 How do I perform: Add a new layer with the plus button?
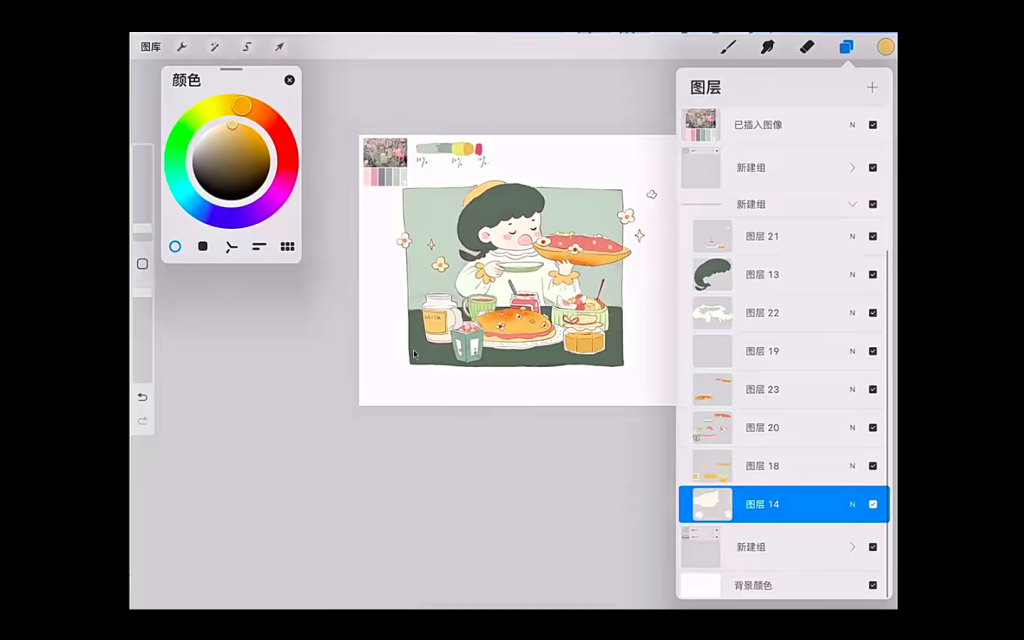point(872,87)
